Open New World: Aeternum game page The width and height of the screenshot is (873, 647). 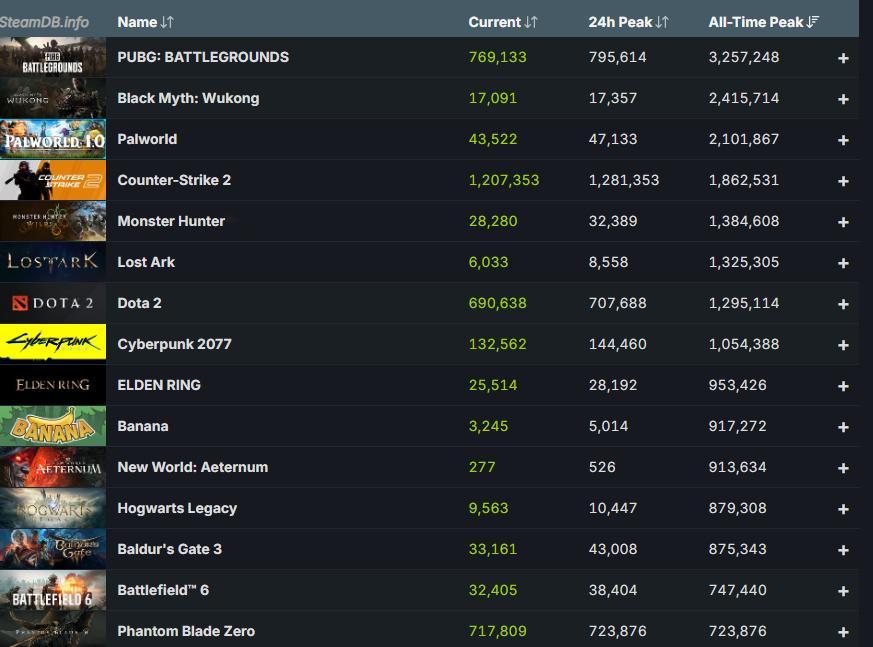click(193, 468)
